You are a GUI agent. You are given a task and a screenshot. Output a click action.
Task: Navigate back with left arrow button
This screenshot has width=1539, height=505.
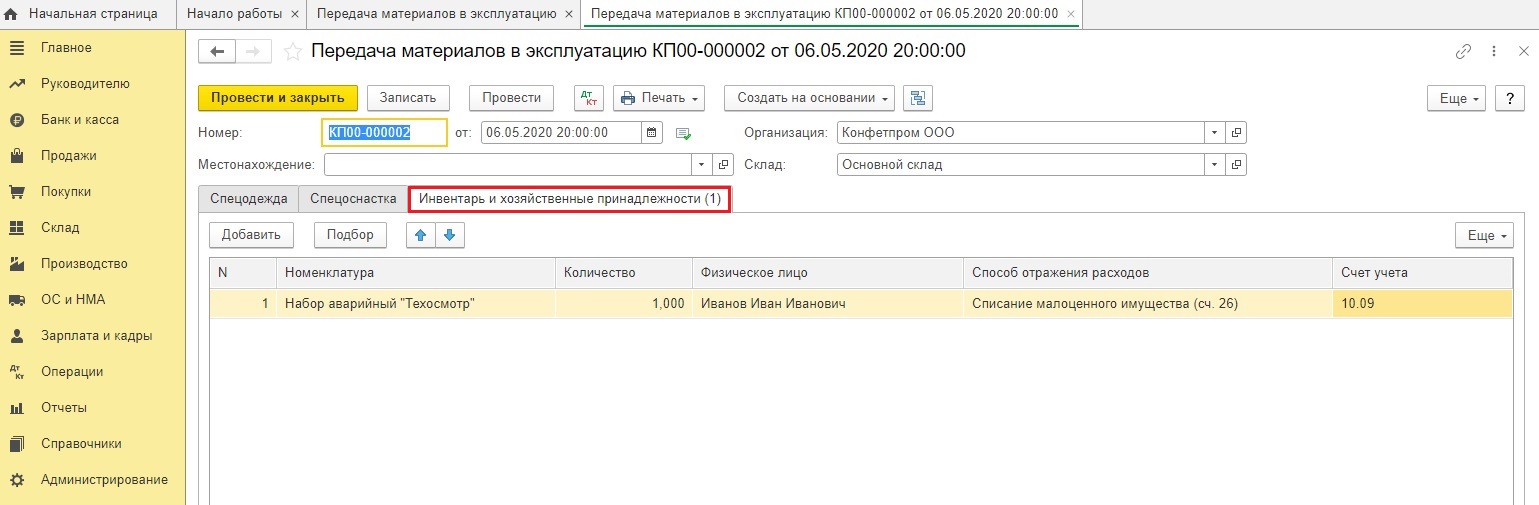pos(217,52)
